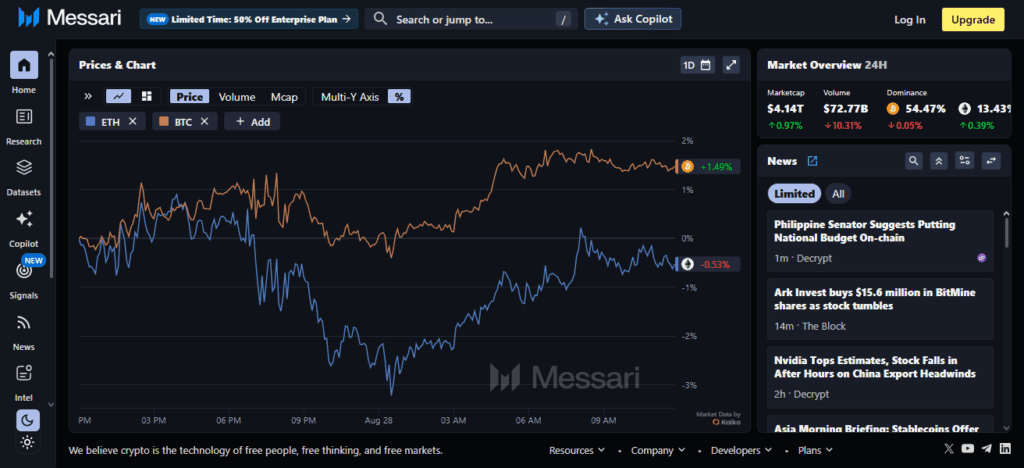Expand the Resources footer menu
The width and height of the screenshot is (1024, 468).
click(x=577, y=450)
